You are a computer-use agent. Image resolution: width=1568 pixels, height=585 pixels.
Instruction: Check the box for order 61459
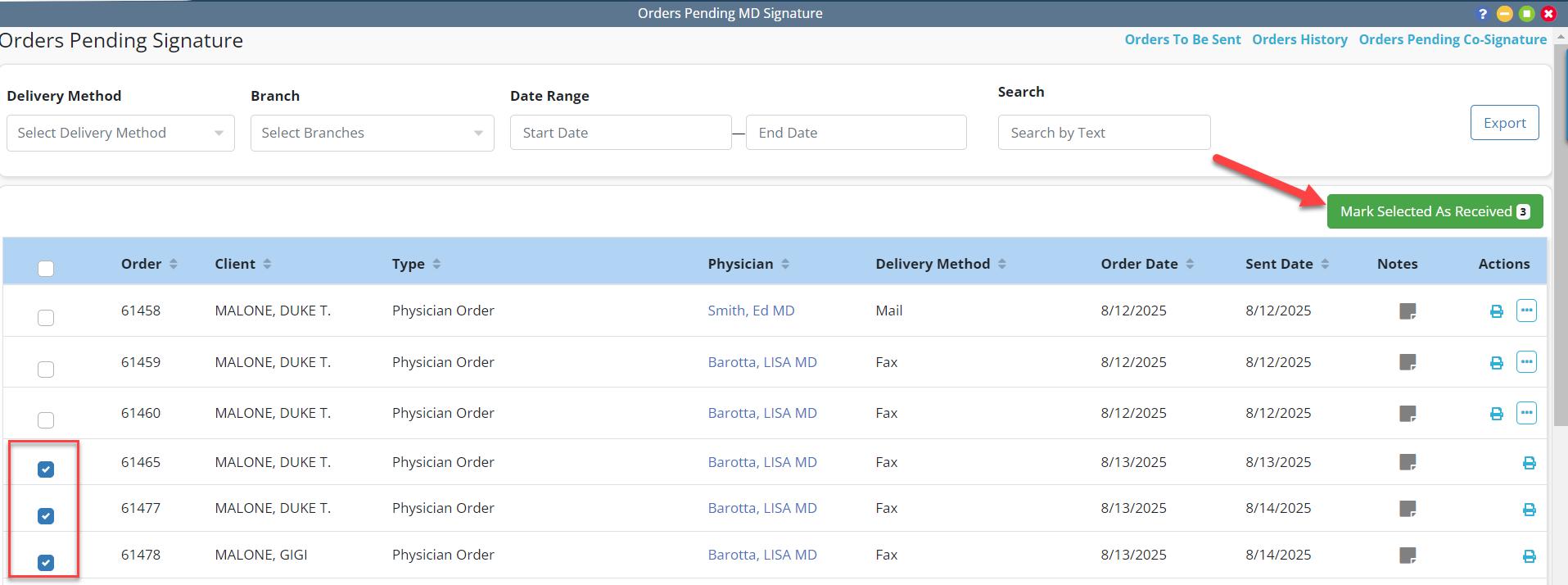[x=46, y=370]
